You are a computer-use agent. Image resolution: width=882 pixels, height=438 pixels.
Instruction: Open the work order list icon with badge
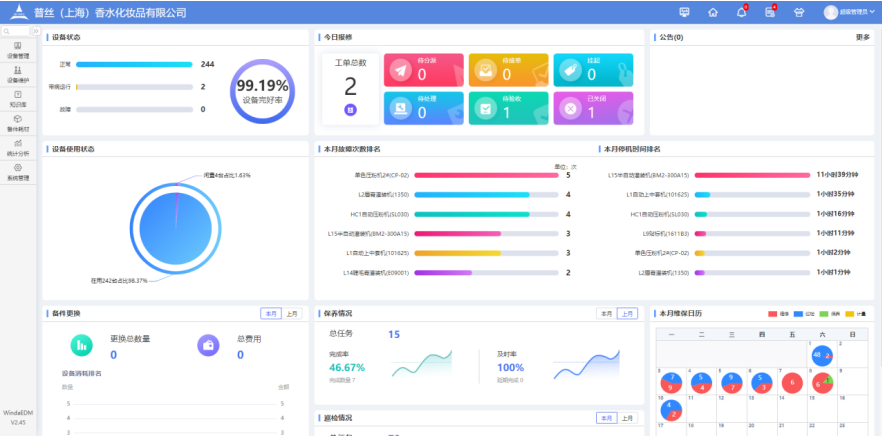[x=770, y=13]
